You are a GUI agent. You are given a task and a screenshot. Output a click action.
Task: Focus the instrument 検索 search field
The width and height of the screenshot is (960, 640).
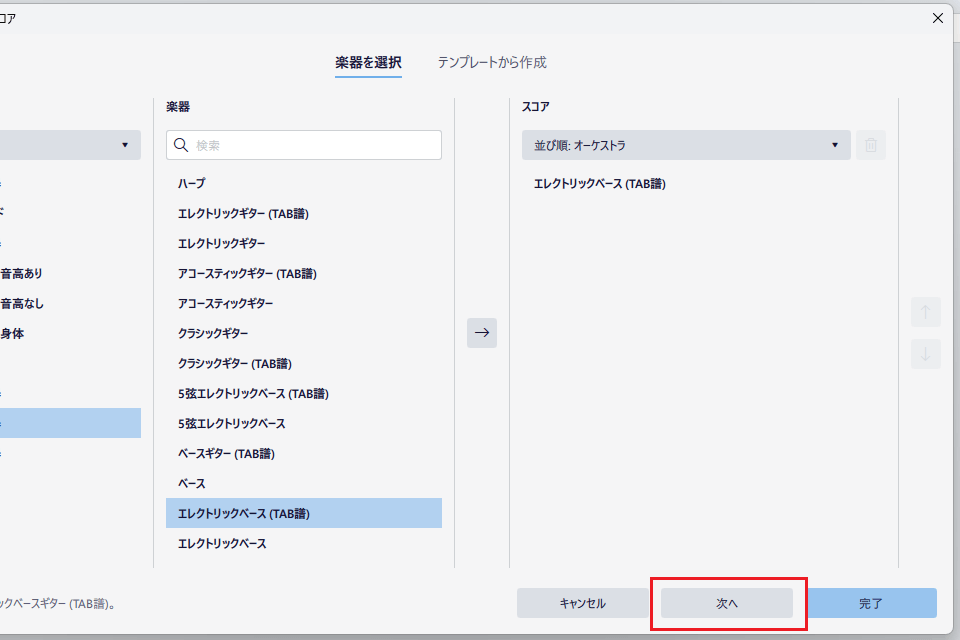click(315, 145)
